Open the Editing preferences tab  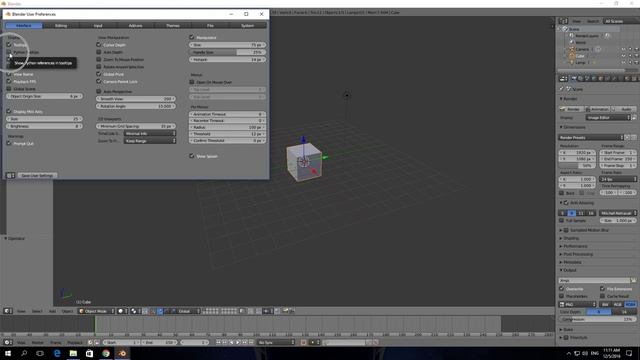(x=61, y=26)
